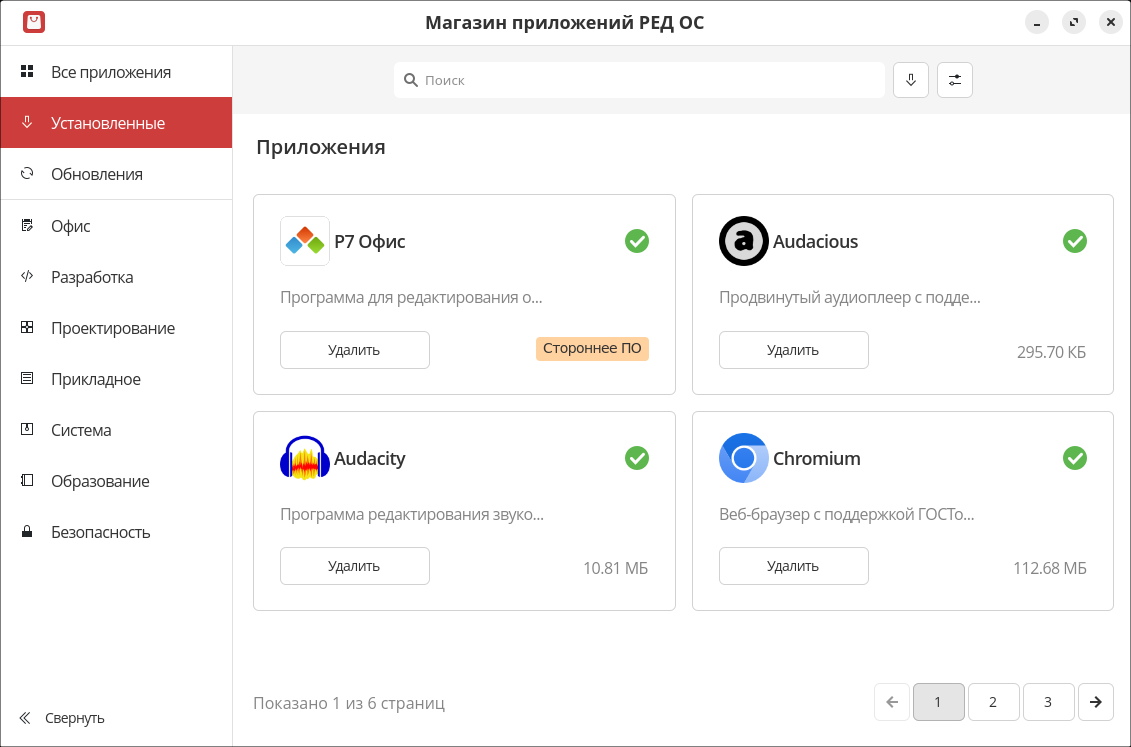This screenshot has height=747, width=1131.
Task: Click the Audacity headphones icon
Action: 305,458
